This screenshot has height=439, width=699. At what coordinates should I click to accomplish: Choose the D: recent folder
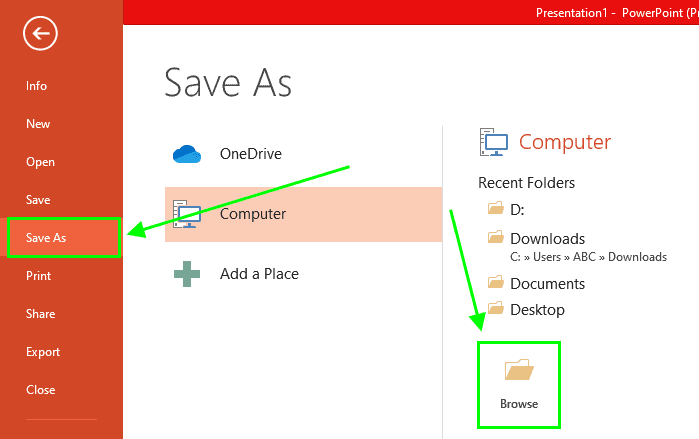[517, 209]
